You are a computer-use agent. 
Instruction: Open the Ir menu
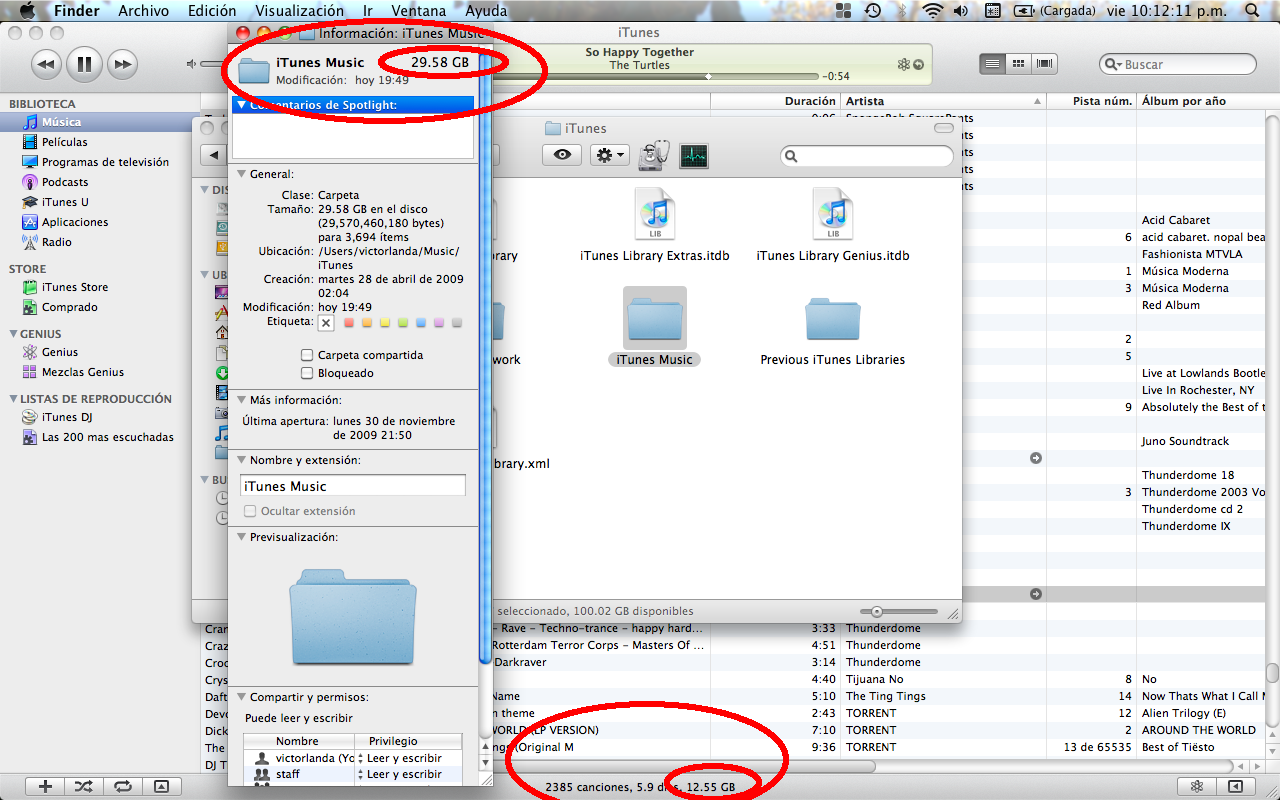point(368,11)
